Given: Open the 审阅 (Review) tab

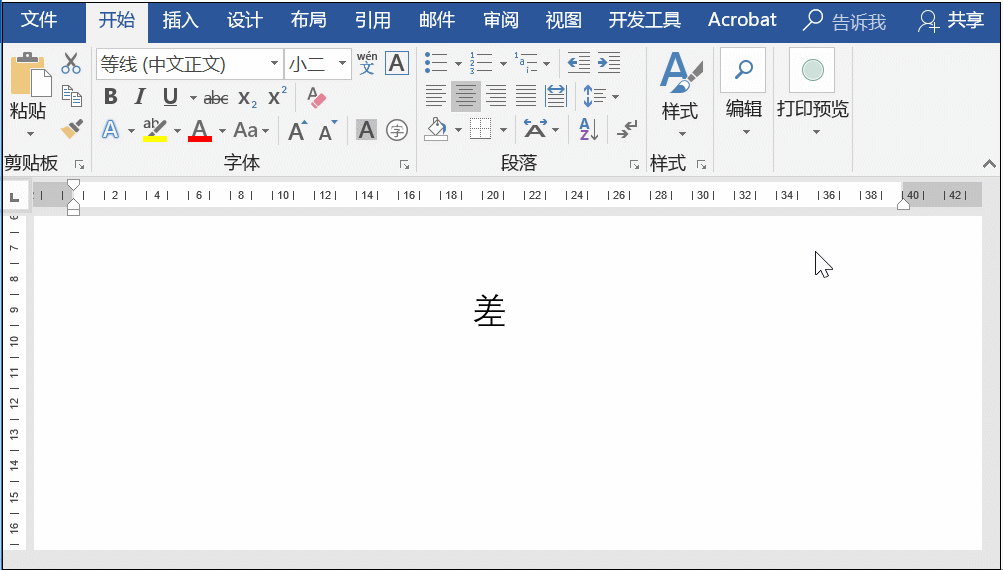Looking at the screenshot, I should 500,20.
